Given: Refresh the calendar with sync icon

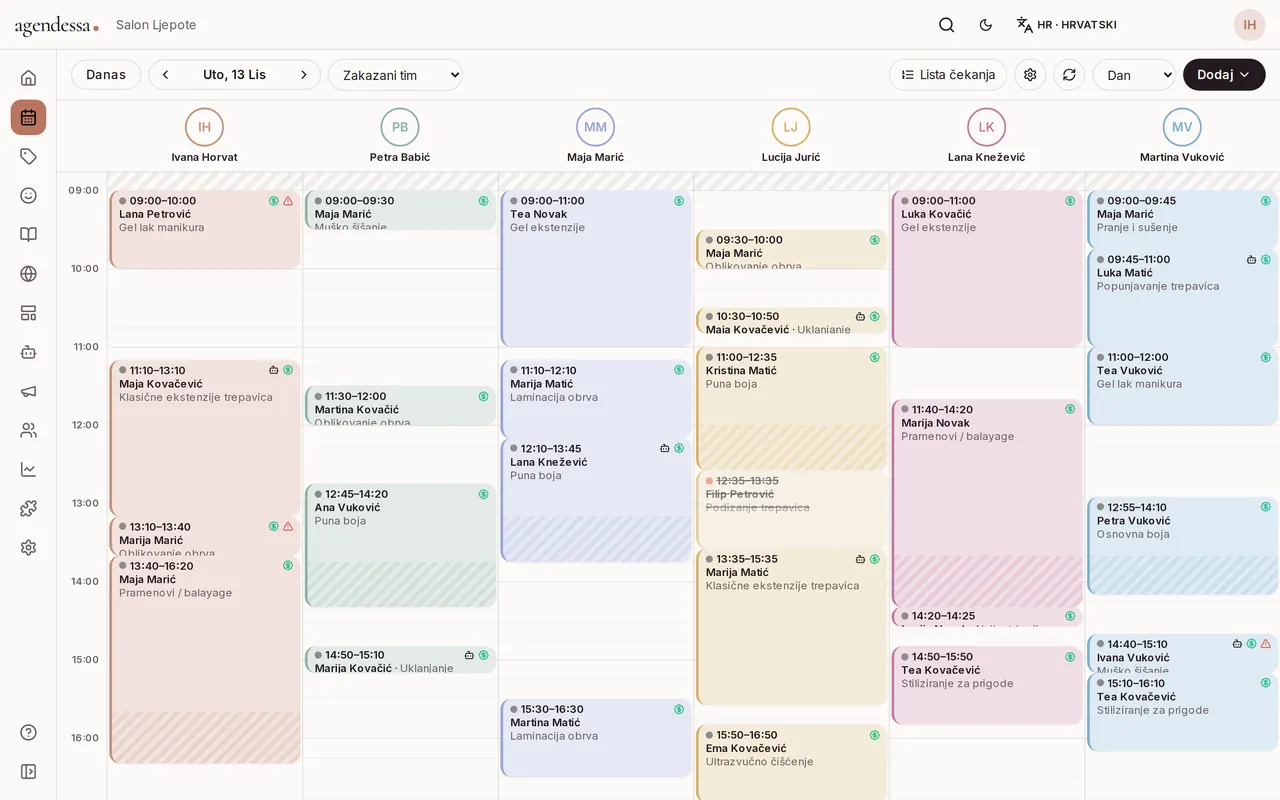Looking at the screenshot, I should (1069, 75).
